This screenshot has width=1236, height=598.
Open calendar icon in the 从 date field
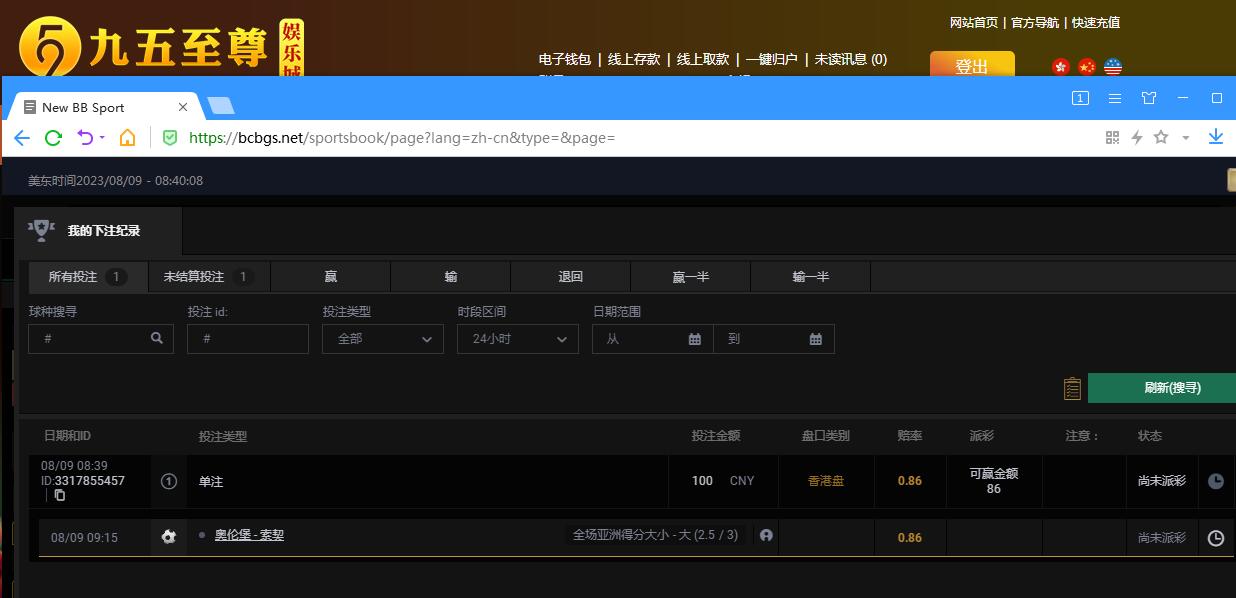pyautogui.click(x=695, y=339)
